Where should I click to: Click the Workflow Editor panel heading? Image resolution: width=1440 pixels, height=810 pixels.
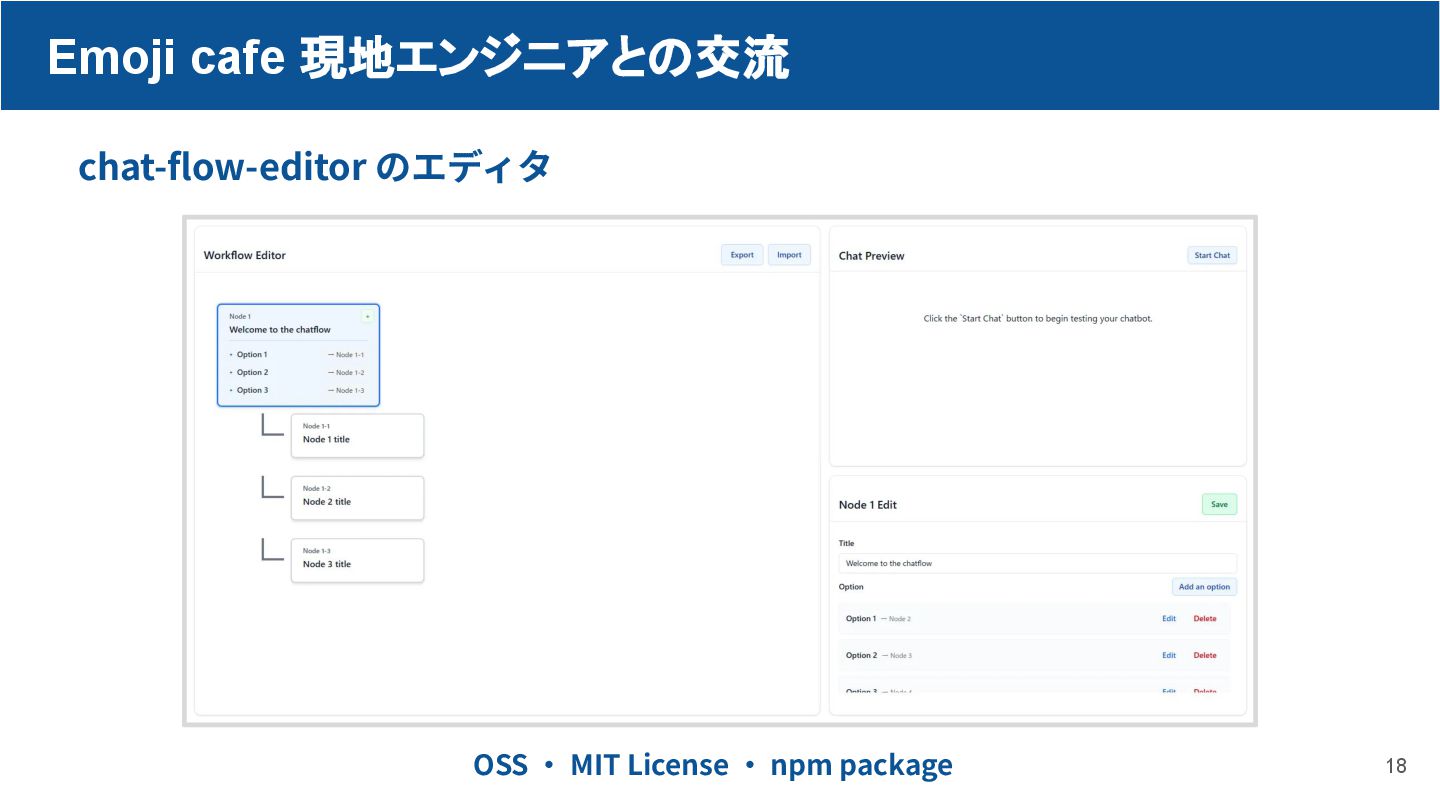pos(245,255)
